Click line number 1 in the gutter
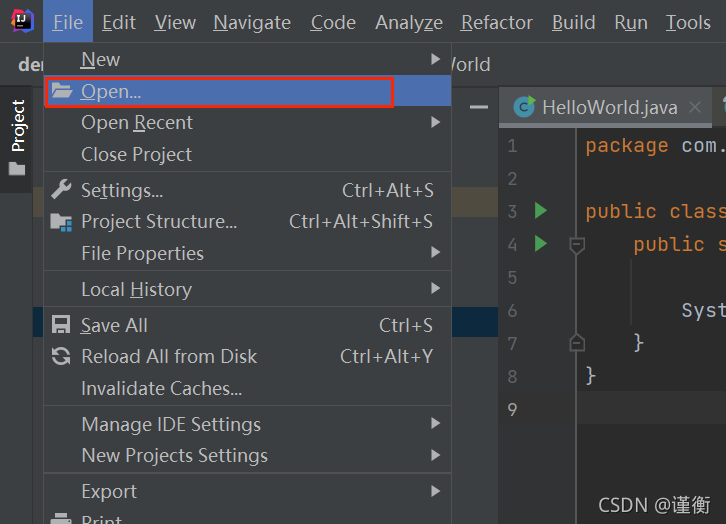Viewport: 726px width, 524px height. [x=512, y=146]
